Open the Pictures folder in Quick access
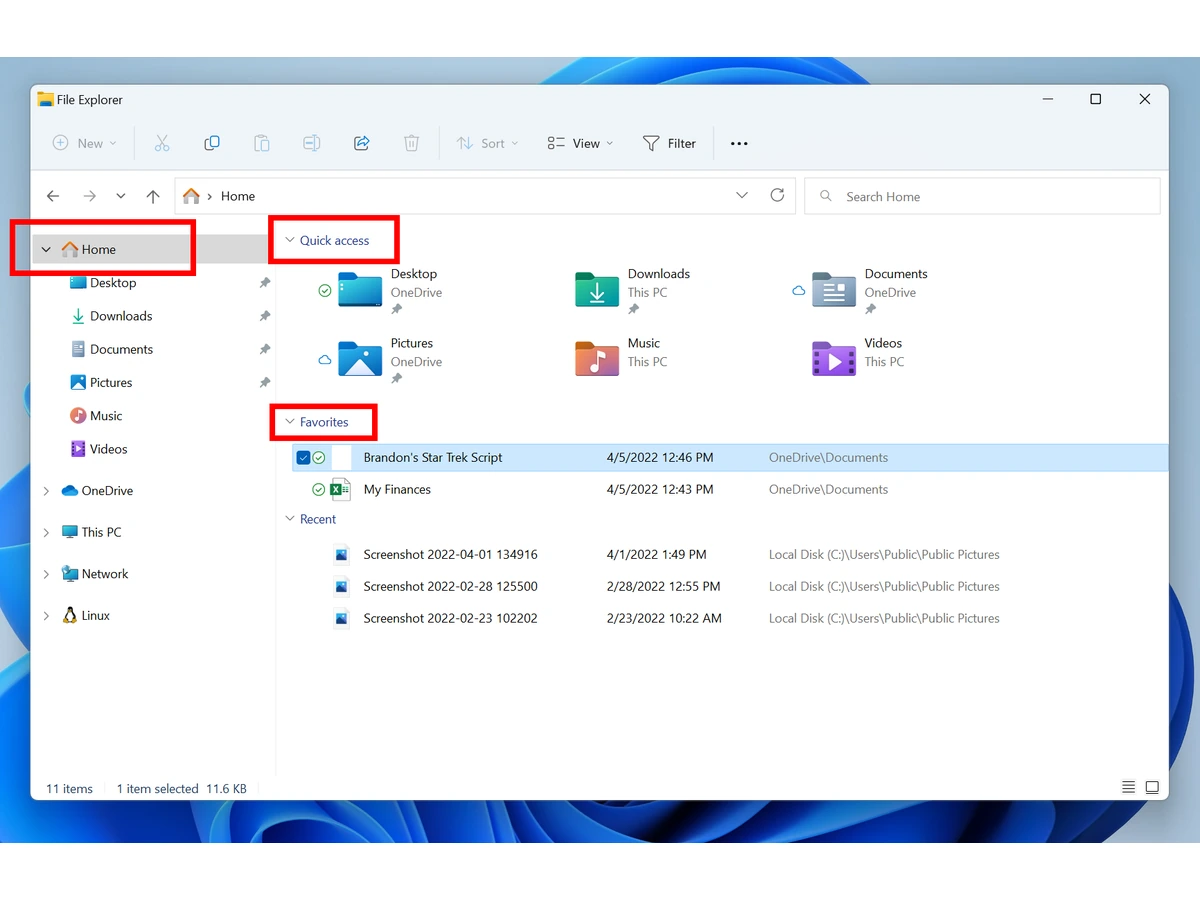Viewport: 1200px width, 900px height. point(360,359)
